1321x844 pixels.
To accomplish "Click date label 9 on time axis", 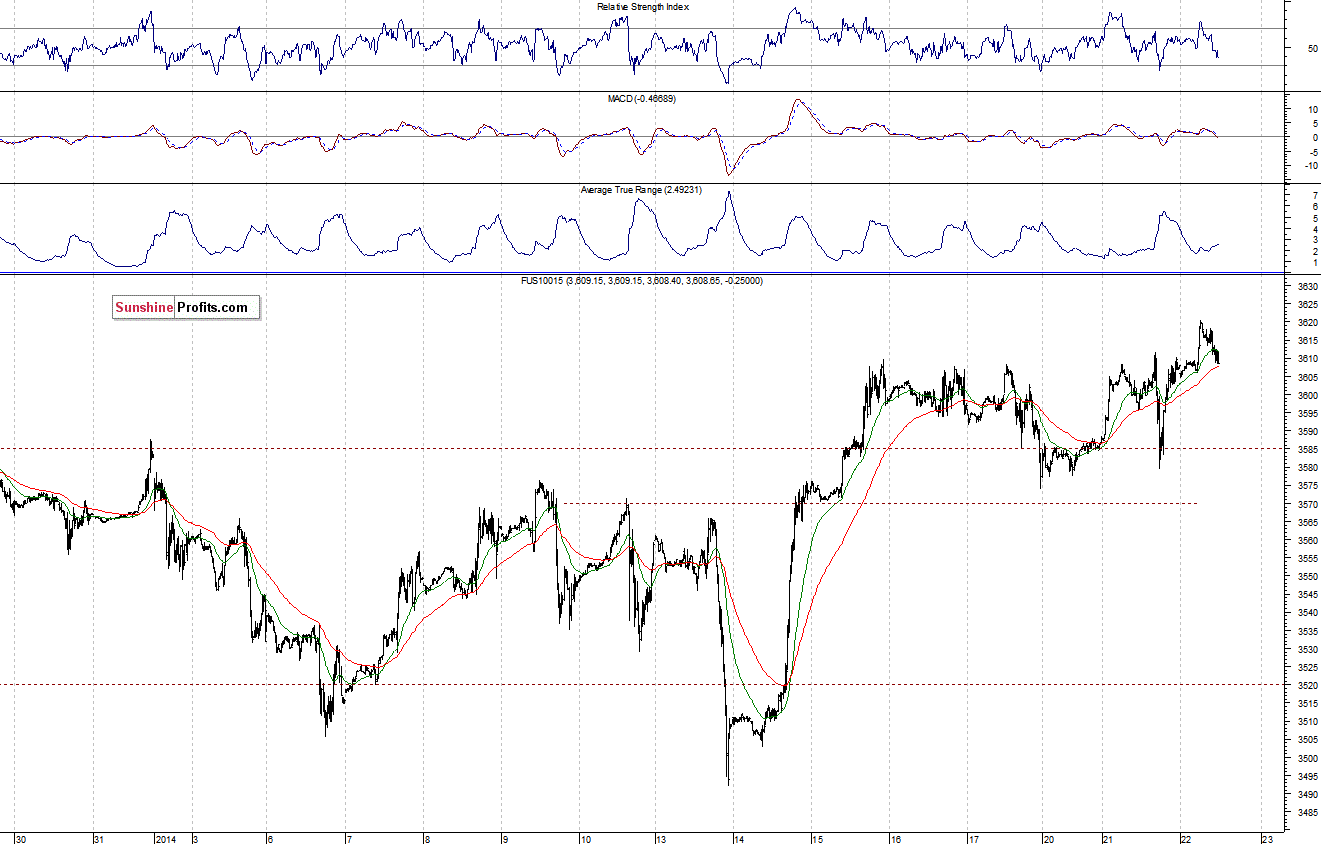I will point(505,838).
